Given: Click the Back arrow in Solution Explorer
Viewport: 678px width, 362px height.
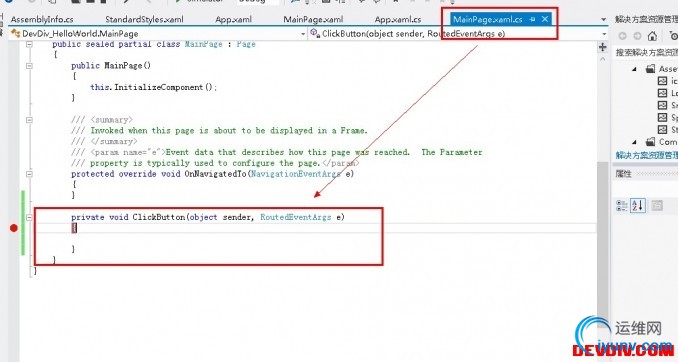Looking at the screenshot, I should pyautogui.click(x=623, y=36).
